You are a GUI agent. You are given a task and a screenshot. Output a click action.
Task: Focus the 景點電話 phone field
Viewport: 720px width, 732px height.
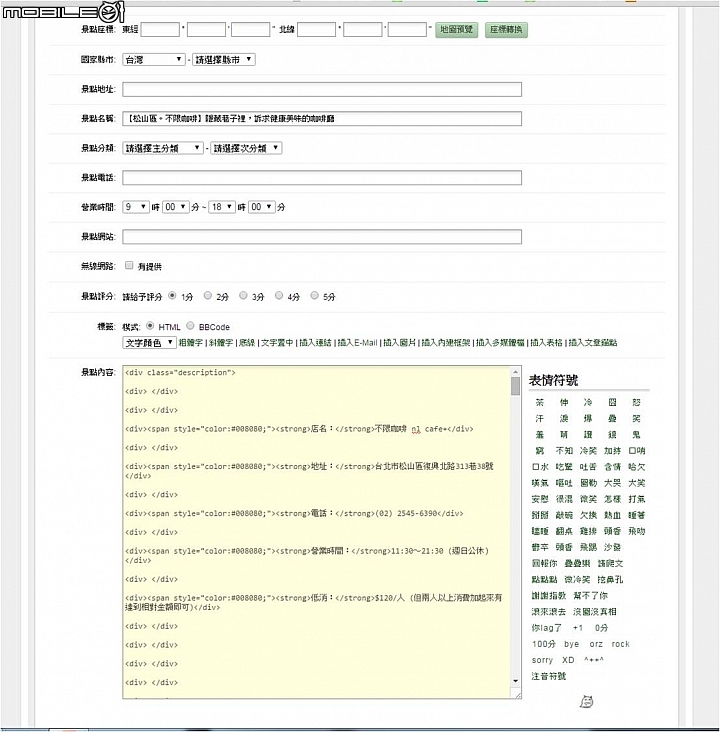click(322, 177)
